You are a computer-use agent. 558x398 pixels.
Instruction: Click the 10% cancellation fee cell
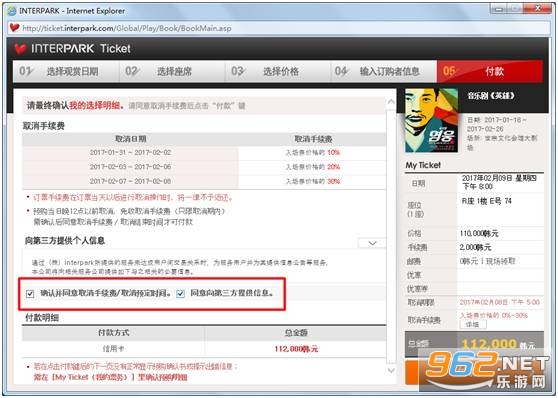pos(312,152)
